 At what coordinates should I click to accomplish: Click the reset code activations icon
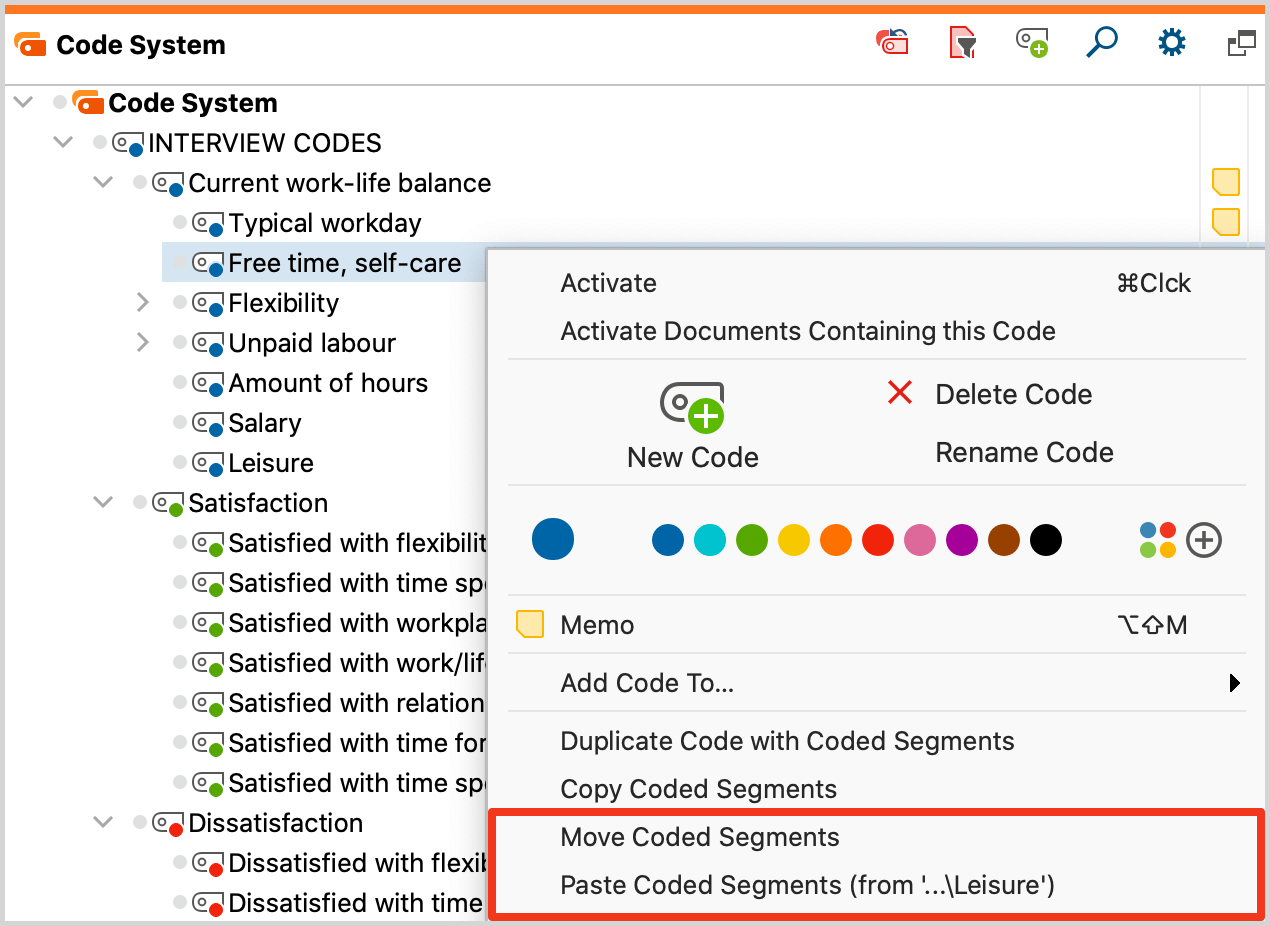pyautogui.click(x=891, y=42)
